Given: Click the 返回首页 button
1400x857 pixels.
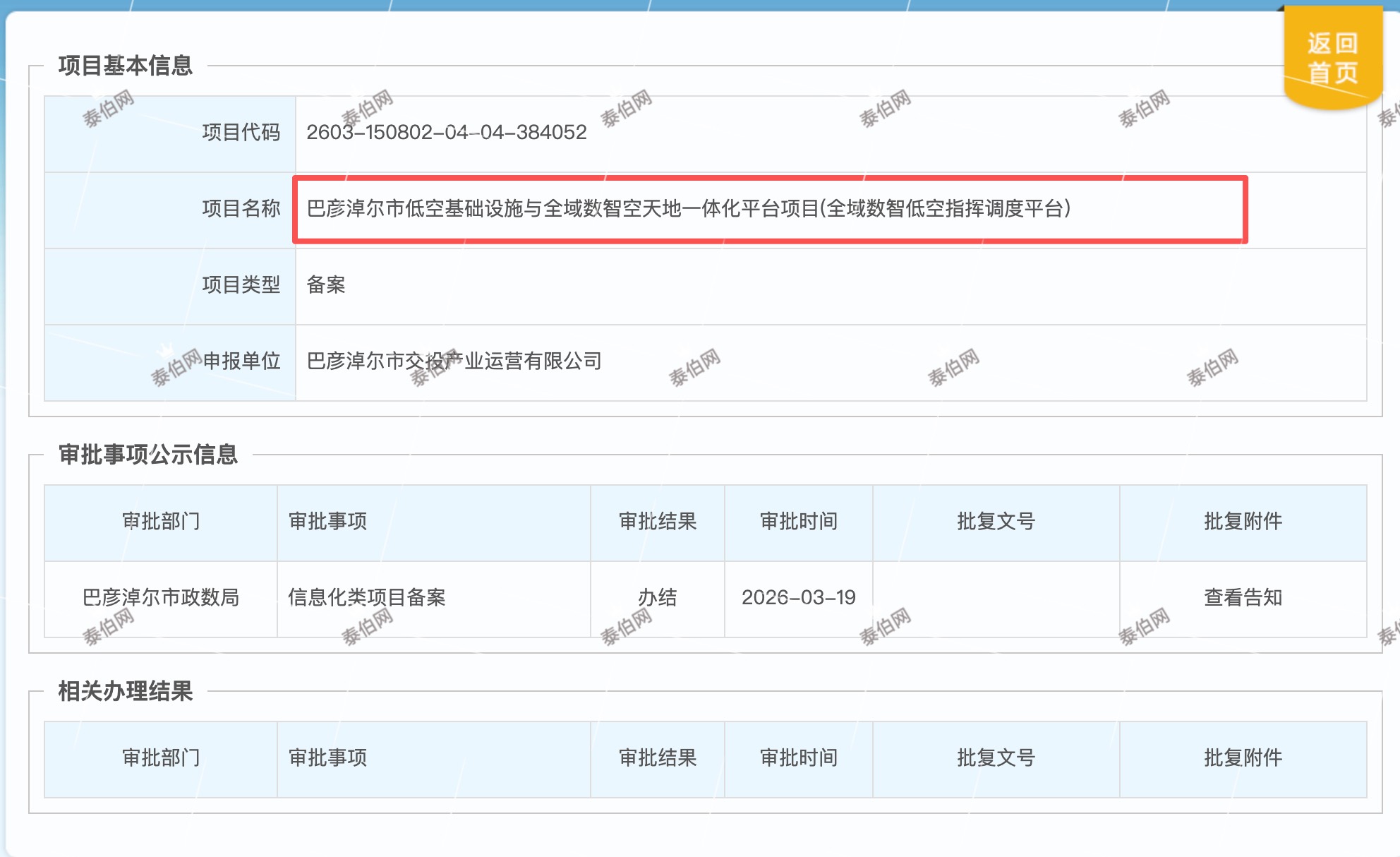Looking at the screenshot, I should (x=1332, y=58).
